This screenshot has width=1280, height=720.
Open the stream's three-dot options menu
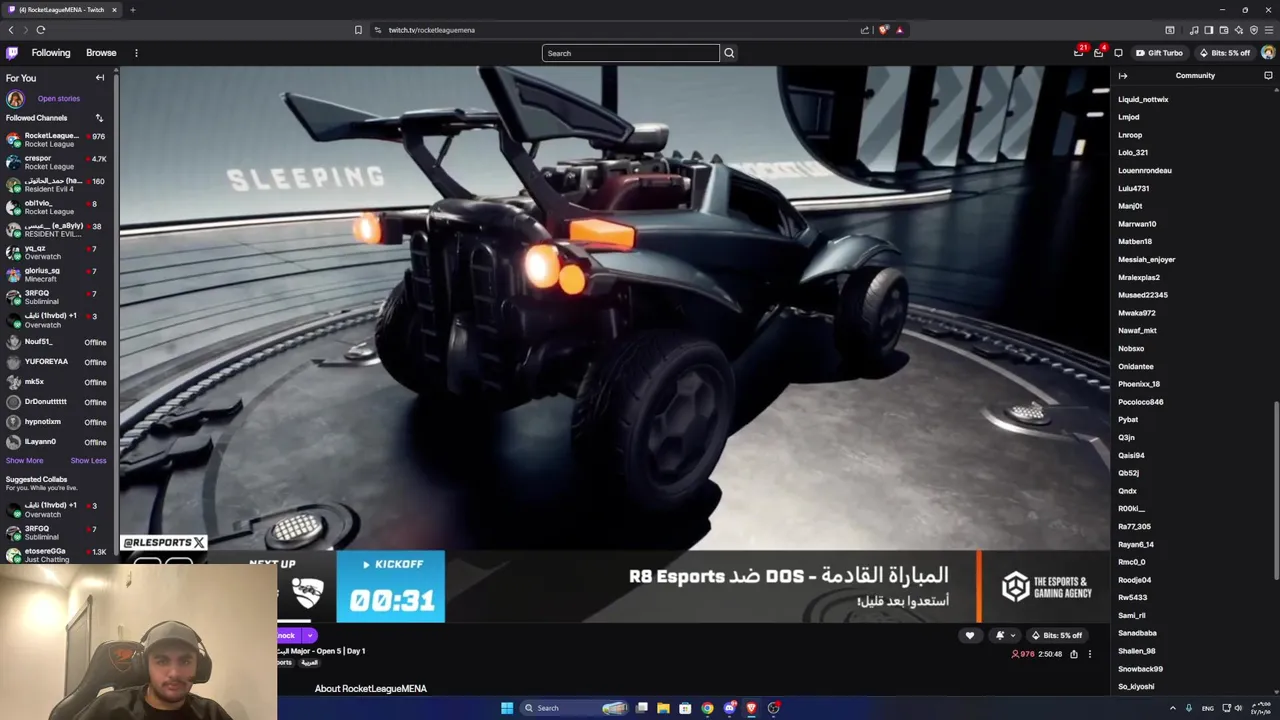point(1090,654)
